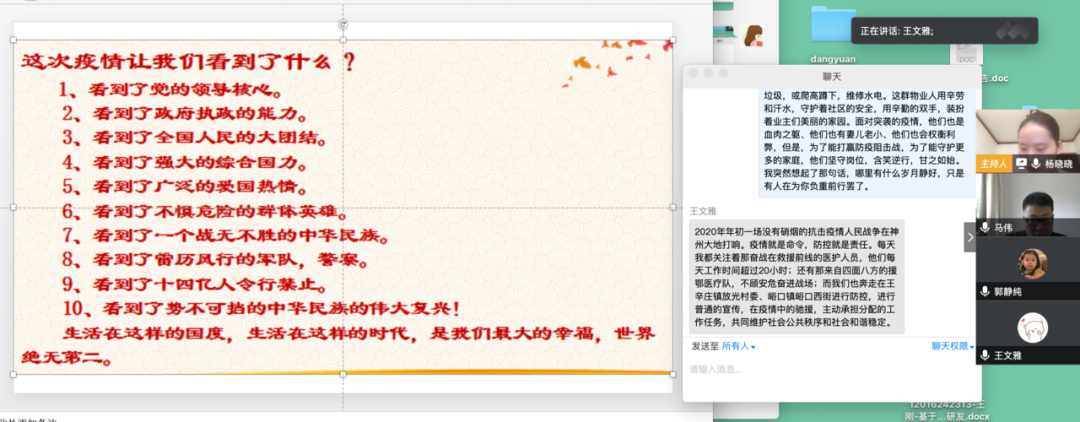Open the dangyuan folder on desktop

[x=834, y=28]
